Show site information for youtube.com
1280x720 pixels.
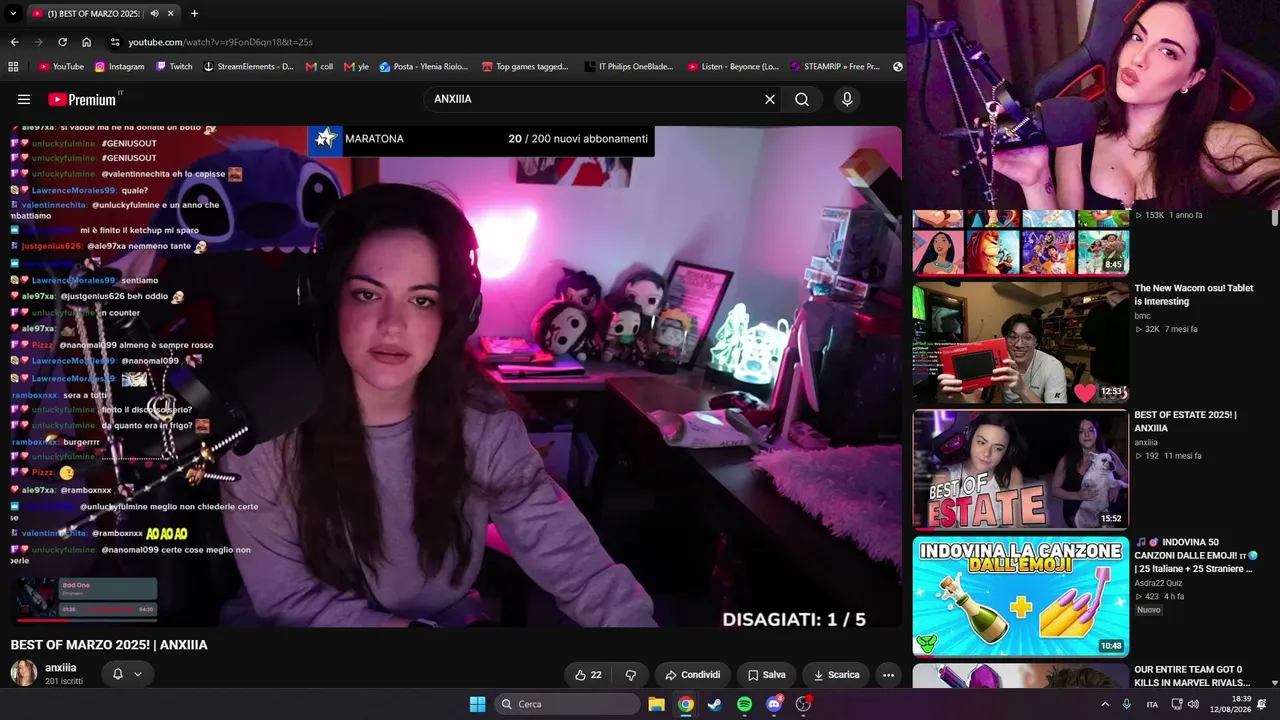115,42
